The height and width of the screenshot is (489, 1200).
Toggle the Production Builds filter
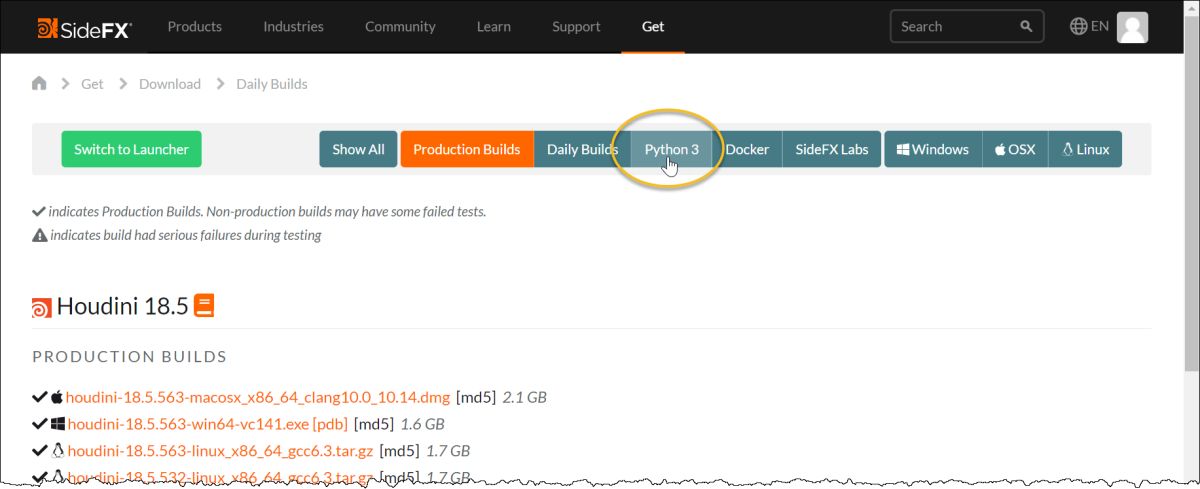(x=467, y=149)
